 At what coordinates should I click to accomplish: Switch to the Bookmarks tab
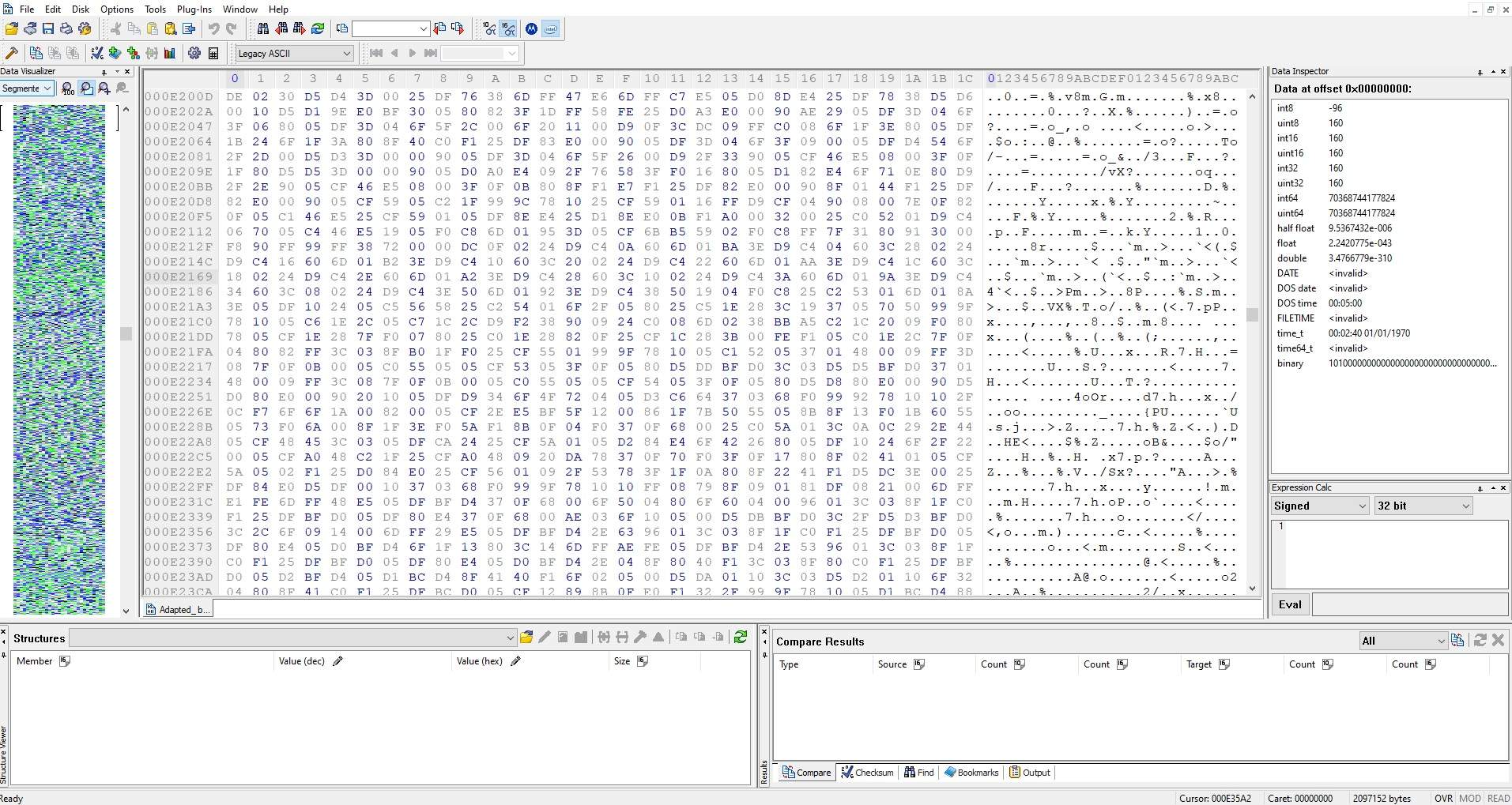[x=971, y=773]
